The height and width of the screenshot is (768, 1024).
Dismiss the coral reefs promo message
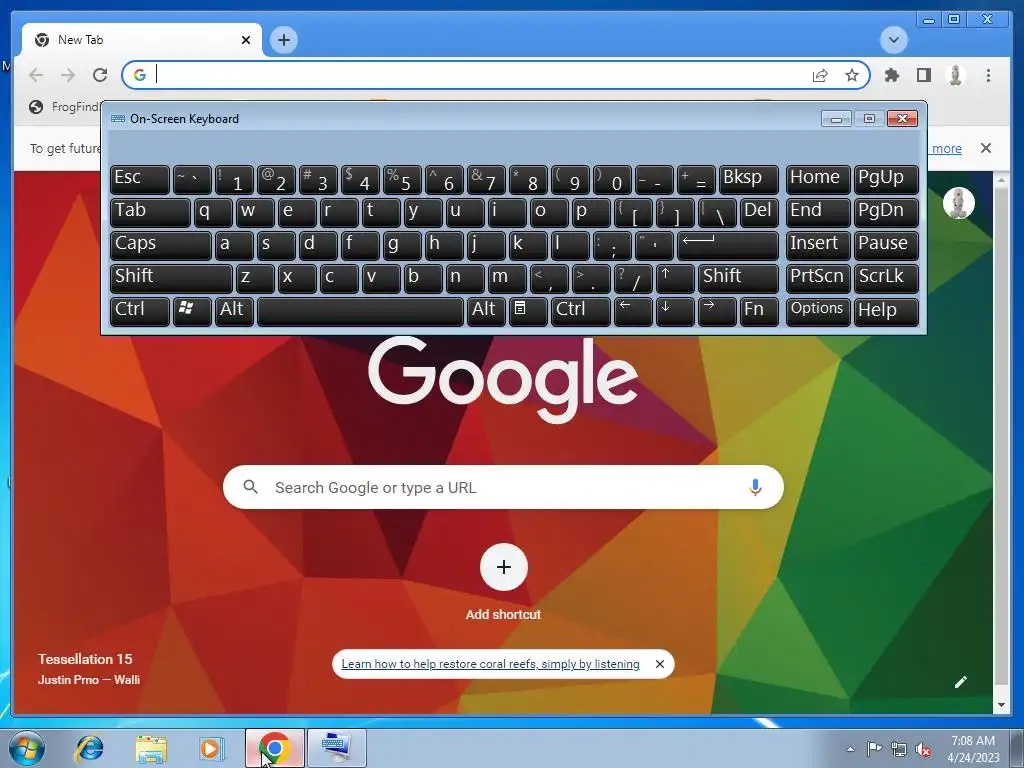coord(660,664)
